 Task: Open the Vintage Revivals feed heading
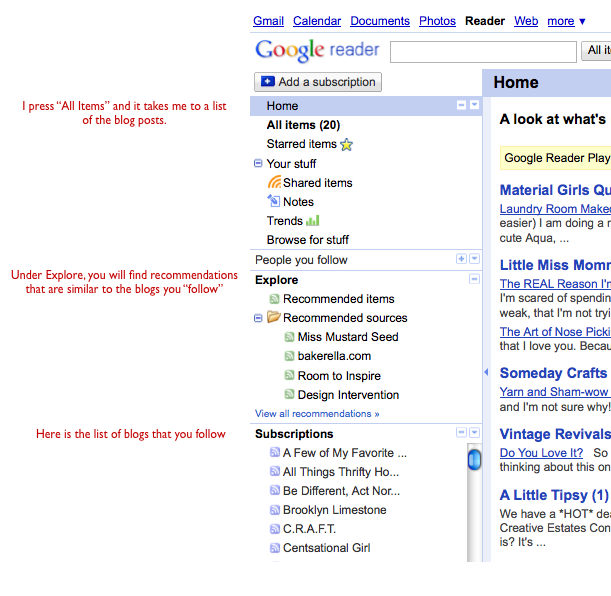555,434
